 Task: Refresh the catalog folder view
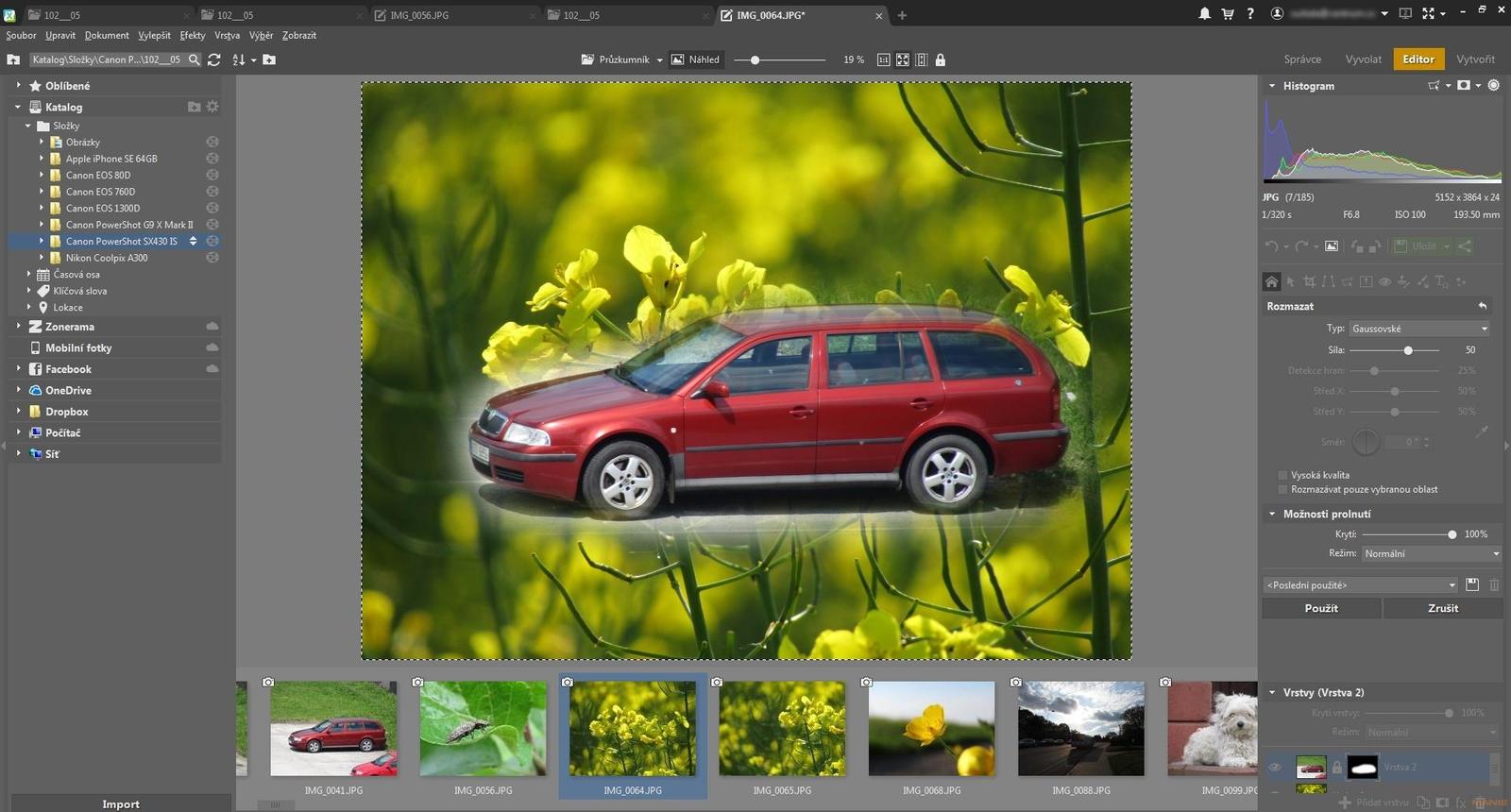click(x=214, y=59)
